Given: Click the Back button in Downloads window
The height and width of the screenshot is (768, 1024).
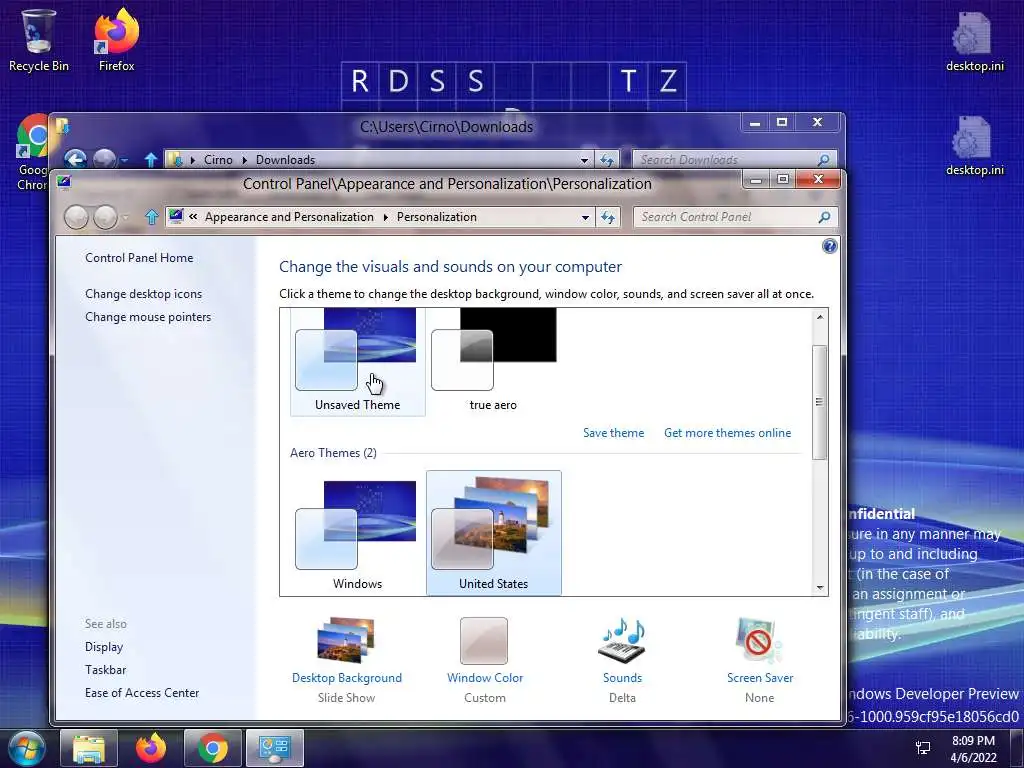Looking at the screenshot, I should tap(76, 159).
